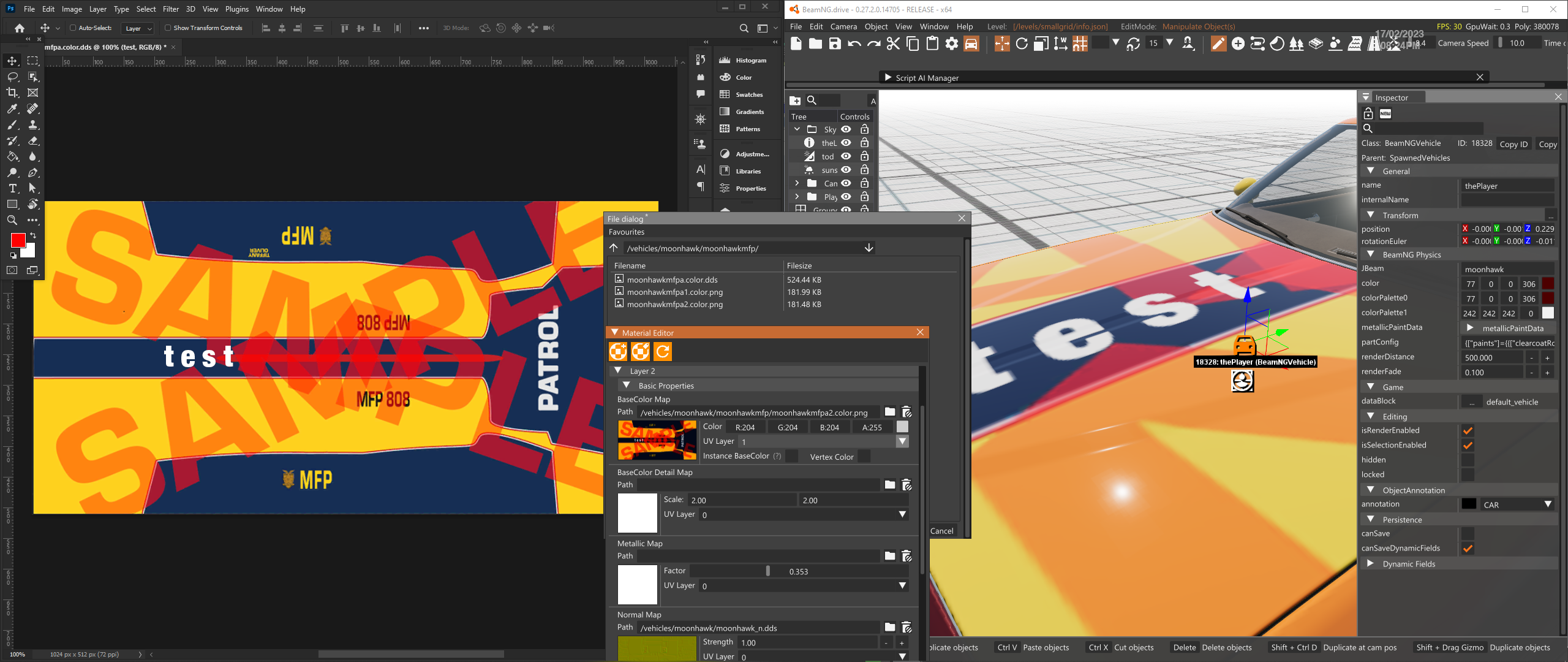Open the BeamNG Window menu

pyautogui.click(x=934, y=26)
